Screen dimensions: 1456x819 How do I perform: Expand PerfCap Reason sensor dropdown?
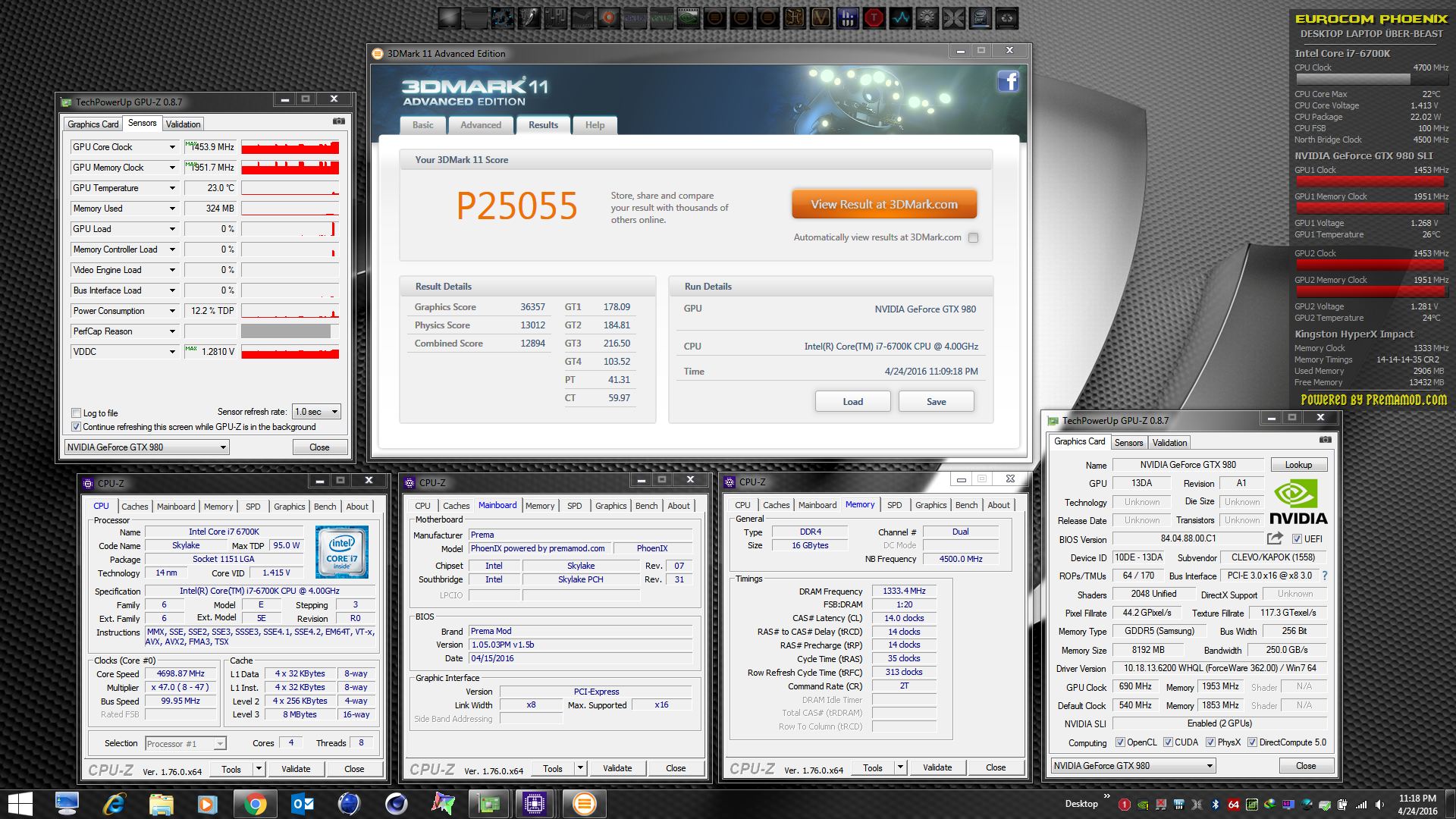172,331
